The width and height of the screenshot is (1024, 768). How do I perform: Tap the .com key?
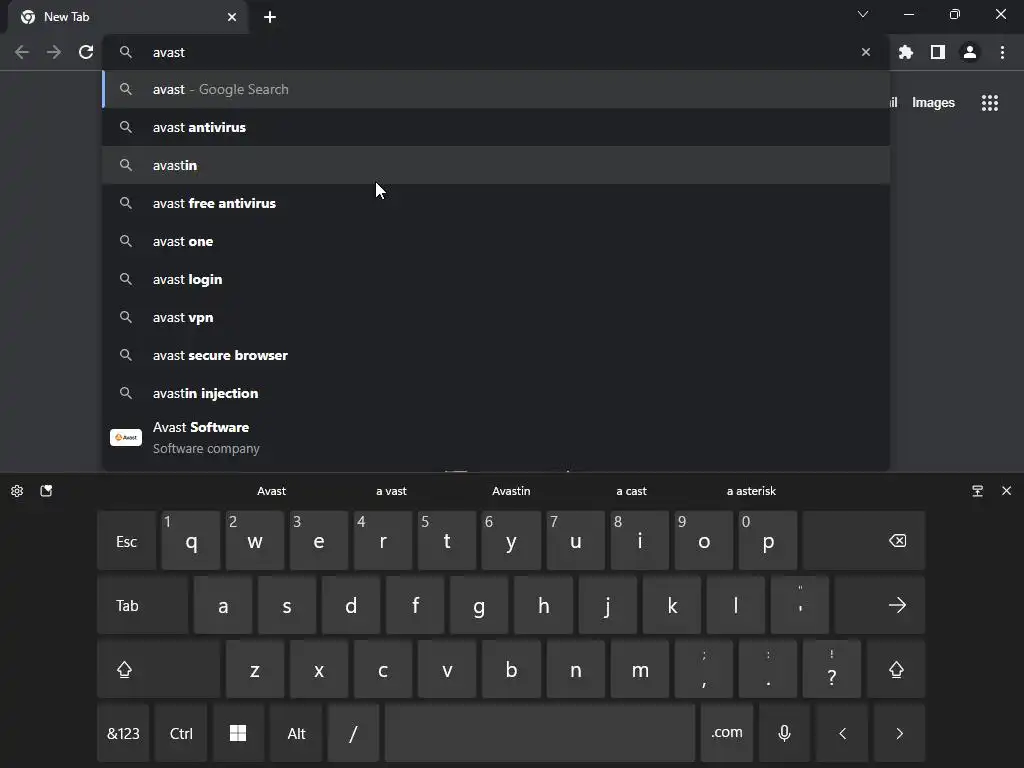tap(727, 733)
